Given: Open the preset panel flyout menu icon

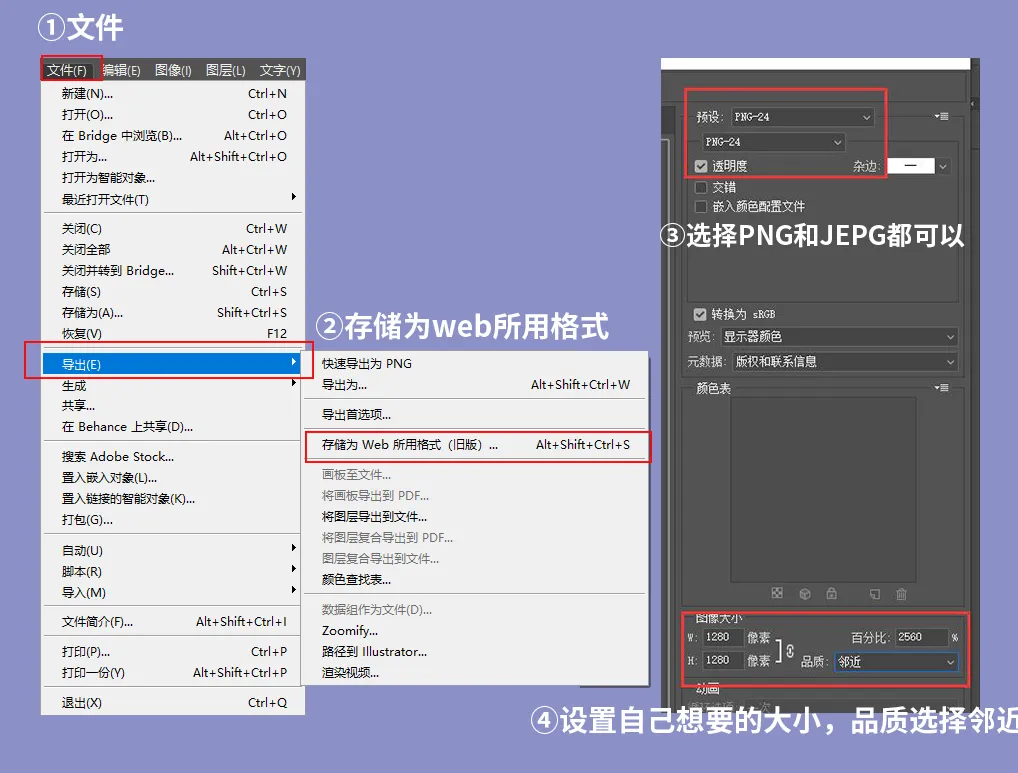Looking at the screenshot, I should coord(941,117).
